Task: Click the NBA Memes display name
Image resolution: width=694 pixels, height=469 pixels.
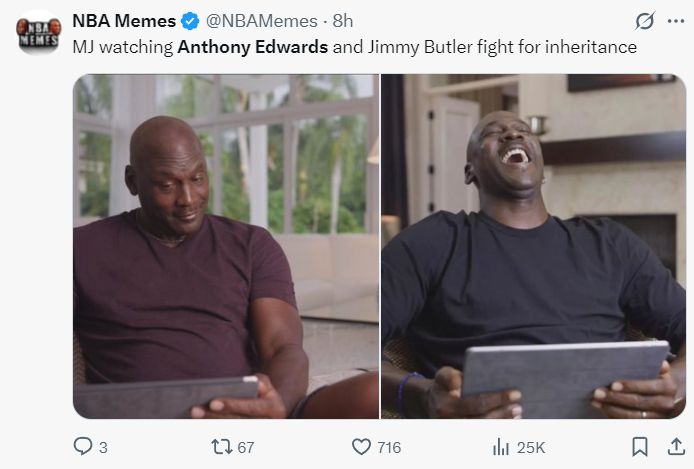Action: click(x=124, y=21)
